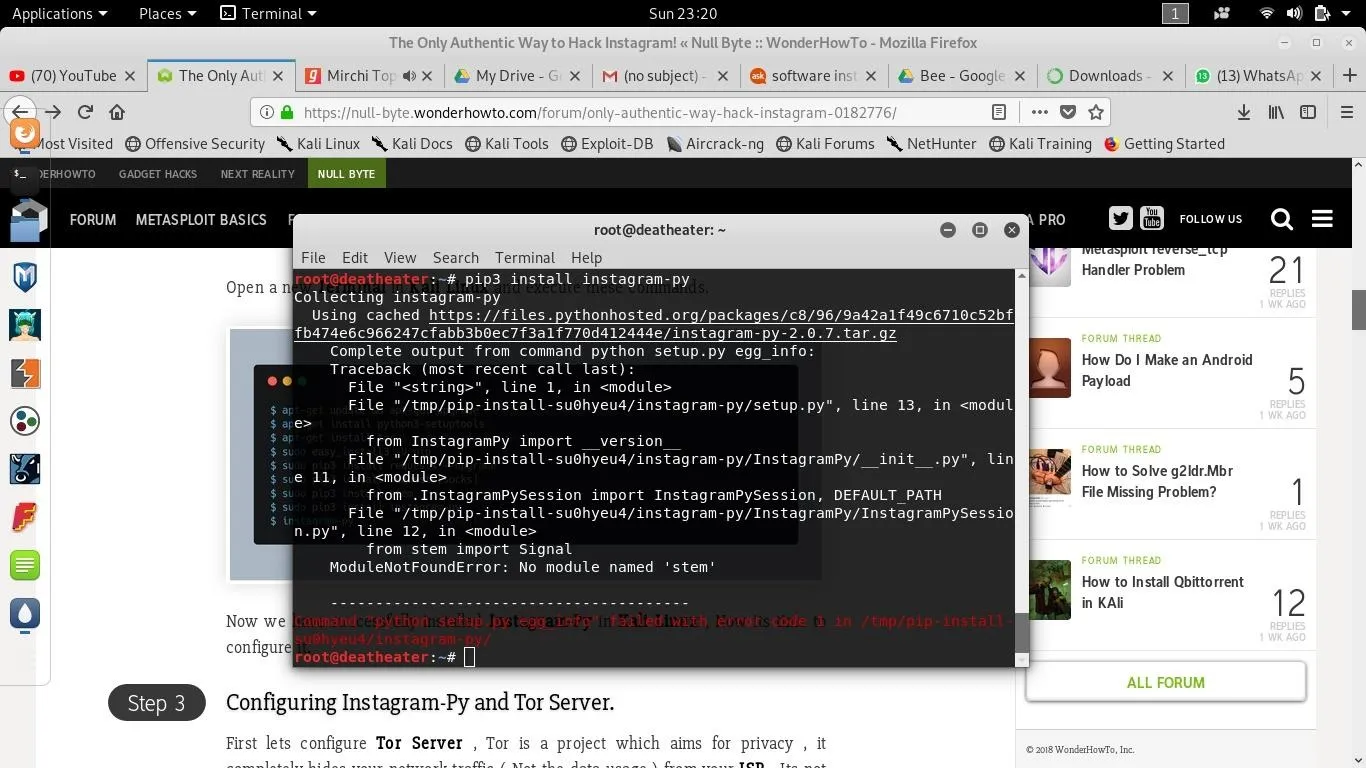Open ALL FORUM button
This screenshot has width=1366, height=768.
tap(1166, 682)
